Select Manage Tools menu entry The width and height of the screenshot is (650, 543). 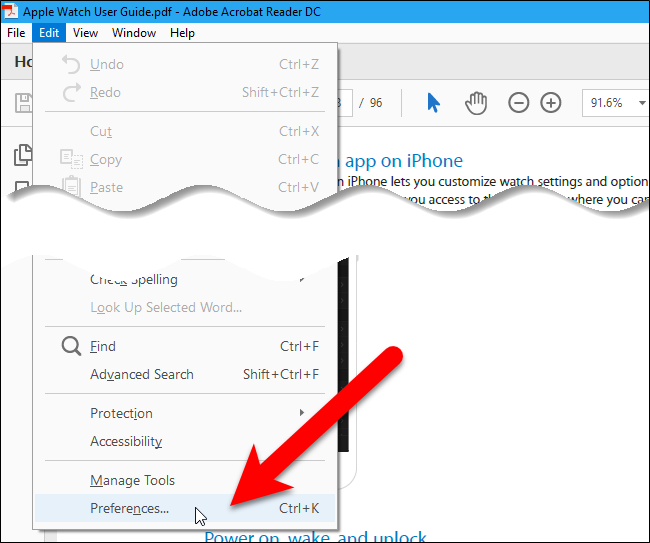185,480
